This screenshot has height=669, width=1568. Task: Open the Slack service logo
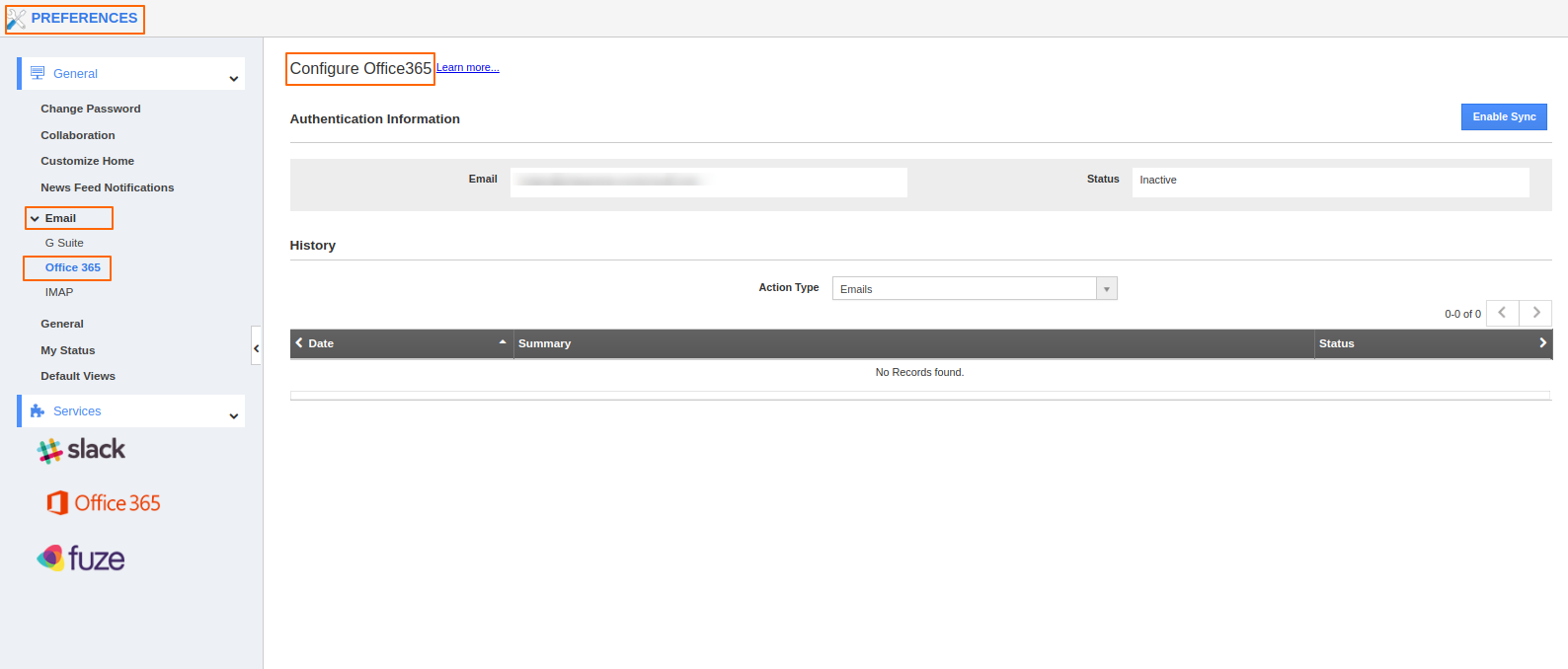[81, 450]
